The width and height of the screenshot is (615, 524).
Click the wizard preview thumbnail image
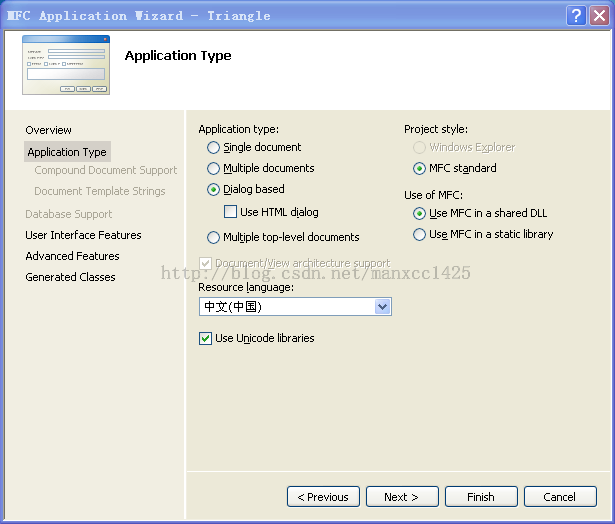(65, 65)
